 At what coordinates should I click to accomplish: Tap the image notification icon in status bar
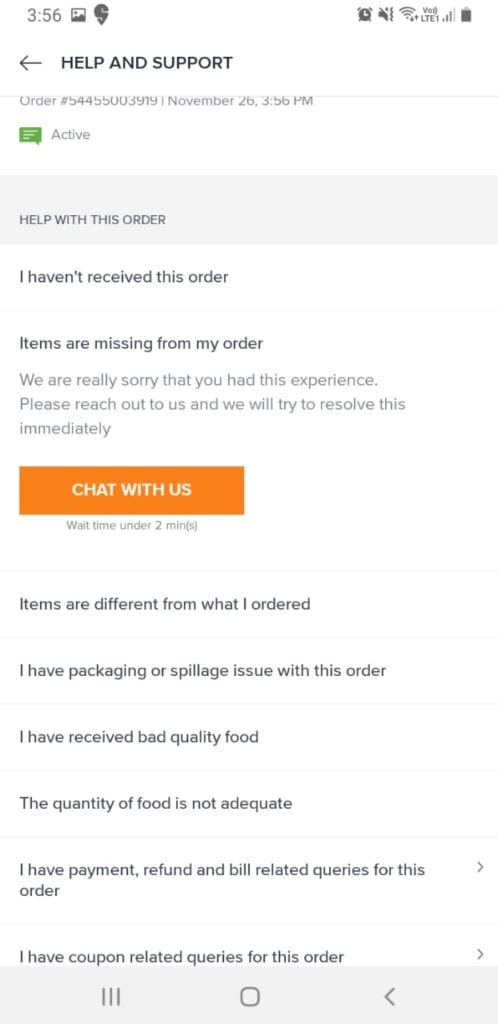tap(76, 15)
